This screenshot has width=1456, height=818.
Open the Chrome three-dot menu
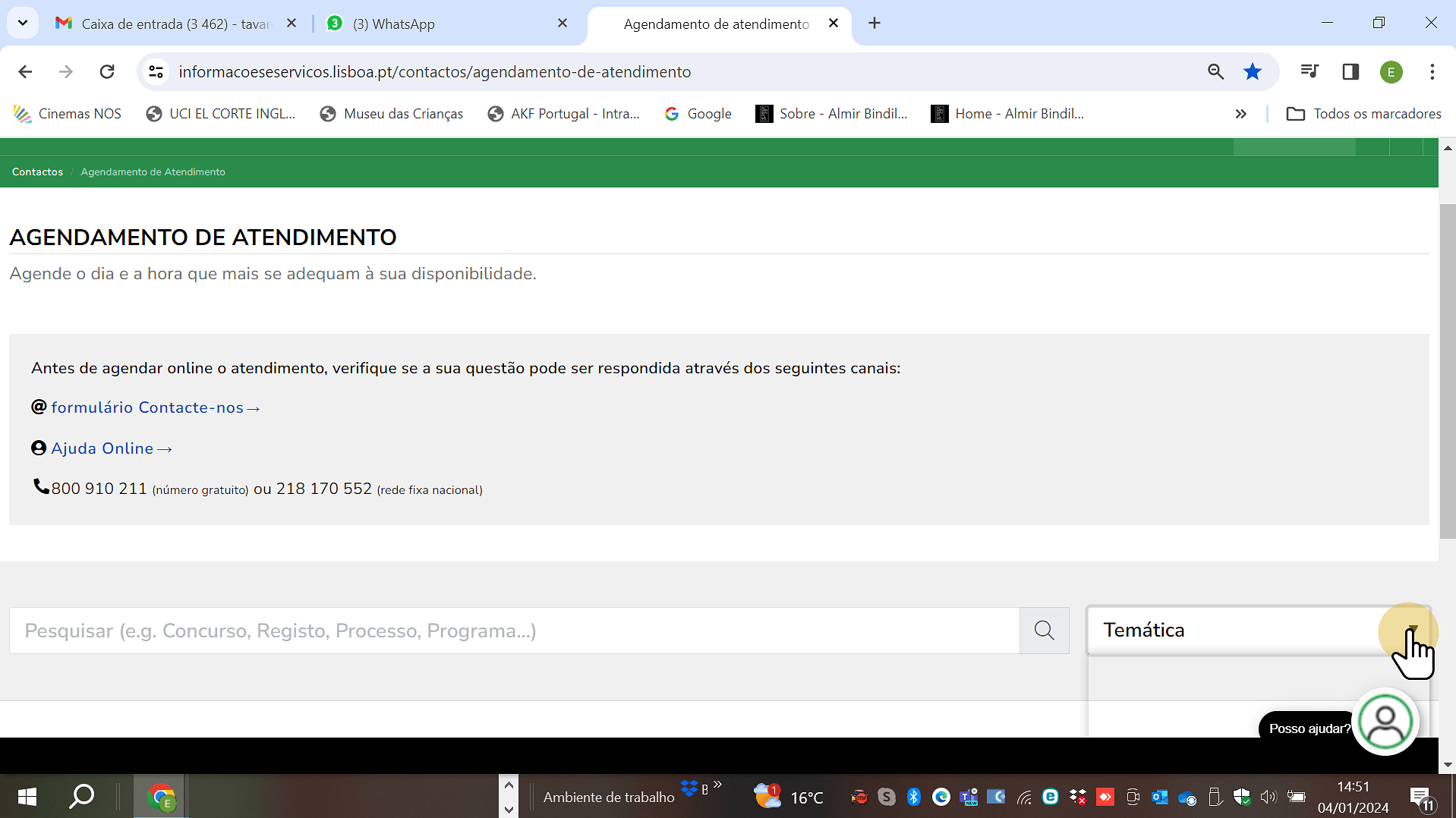[1432, 71]
